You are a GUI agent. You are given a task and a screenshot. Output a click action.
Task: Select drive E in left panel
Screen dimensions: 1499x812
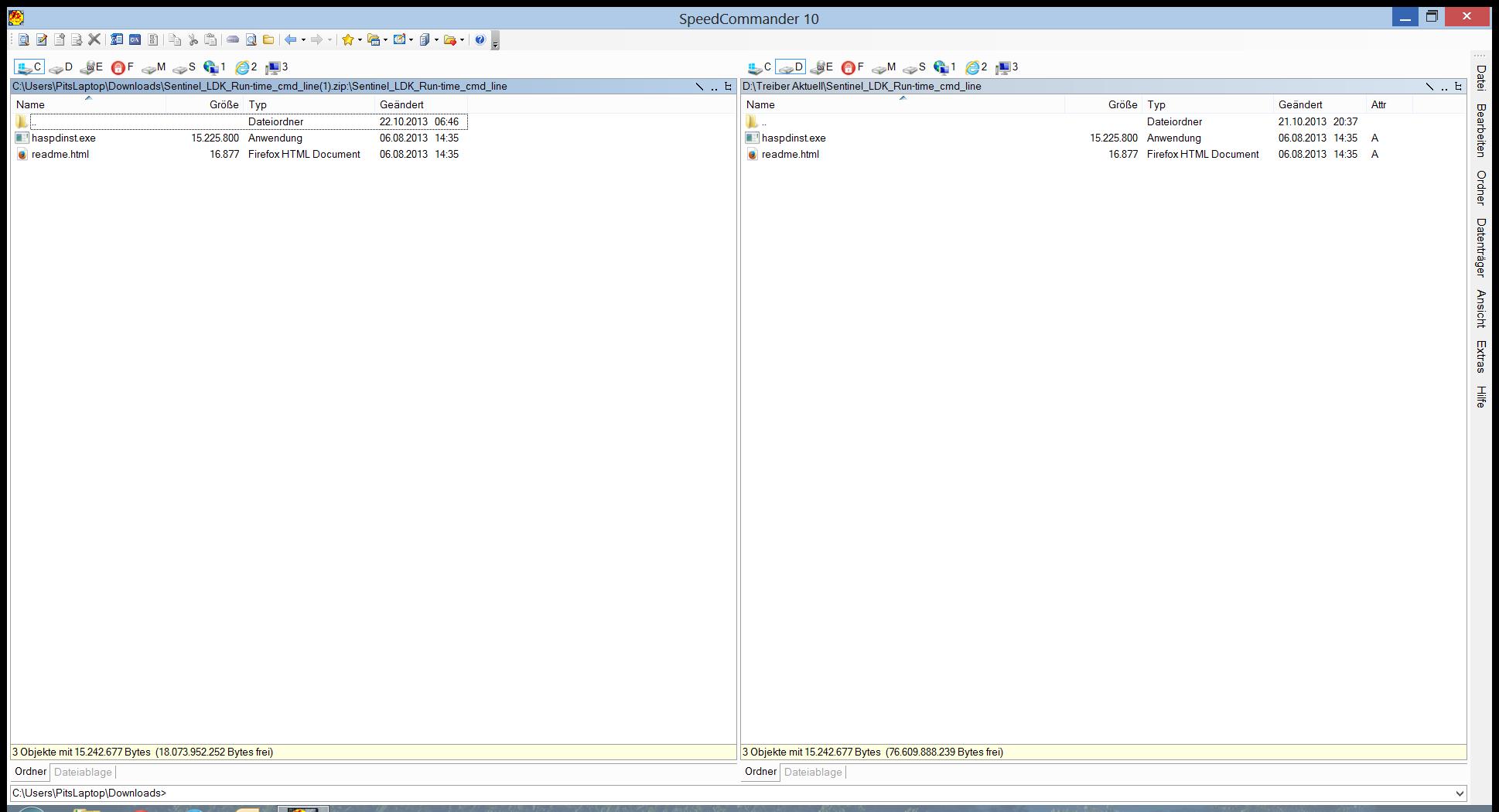[x=91, y=67]
